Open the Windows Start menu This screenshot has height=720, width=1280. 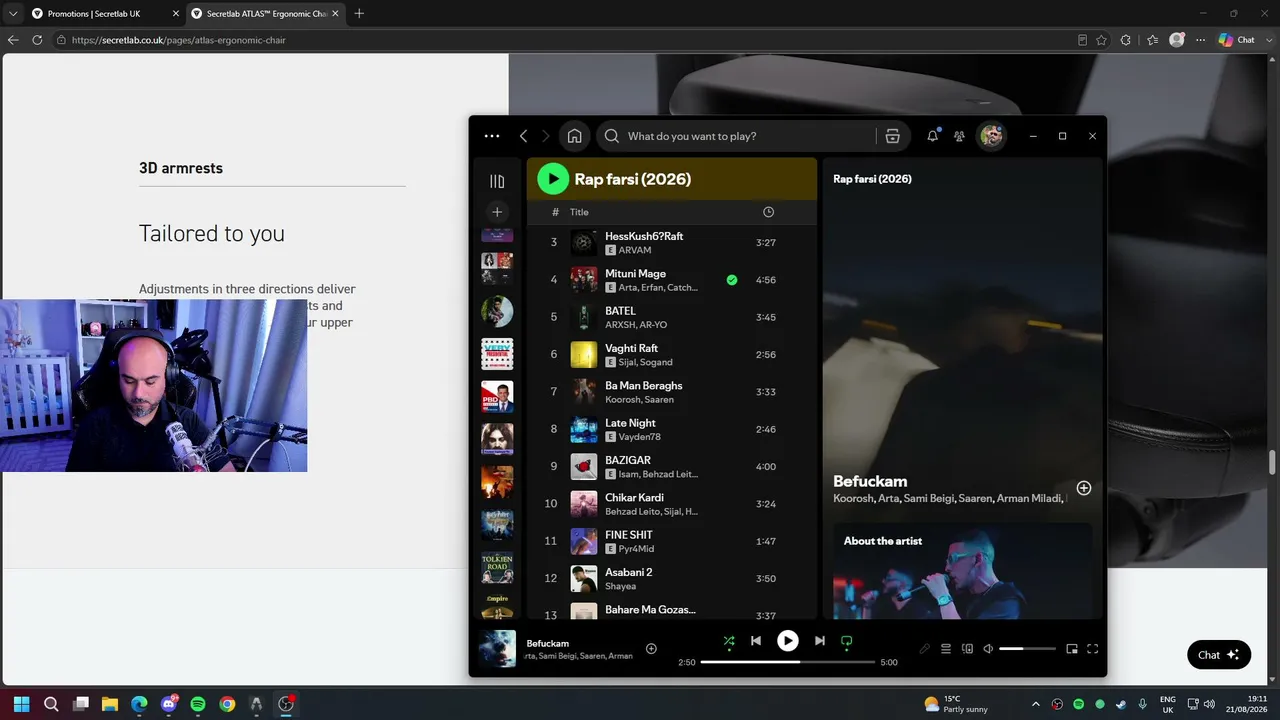(21, 704)
